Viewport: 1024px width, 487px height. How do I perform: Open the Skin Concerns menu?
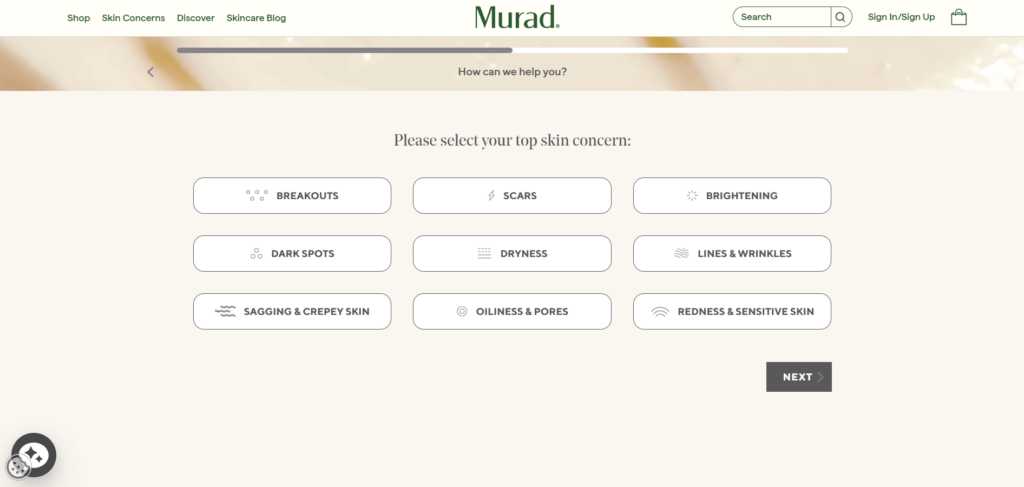(133, 18)
